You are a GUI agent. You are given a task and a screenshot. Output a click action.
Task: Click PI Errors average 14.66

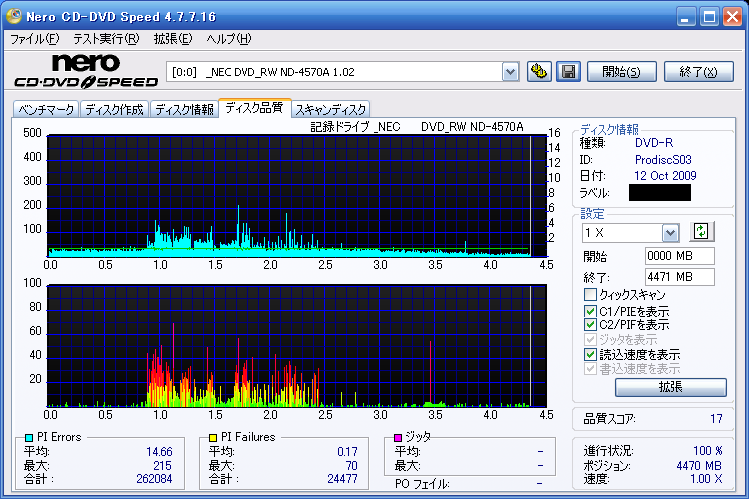click(x=159, y=452)
